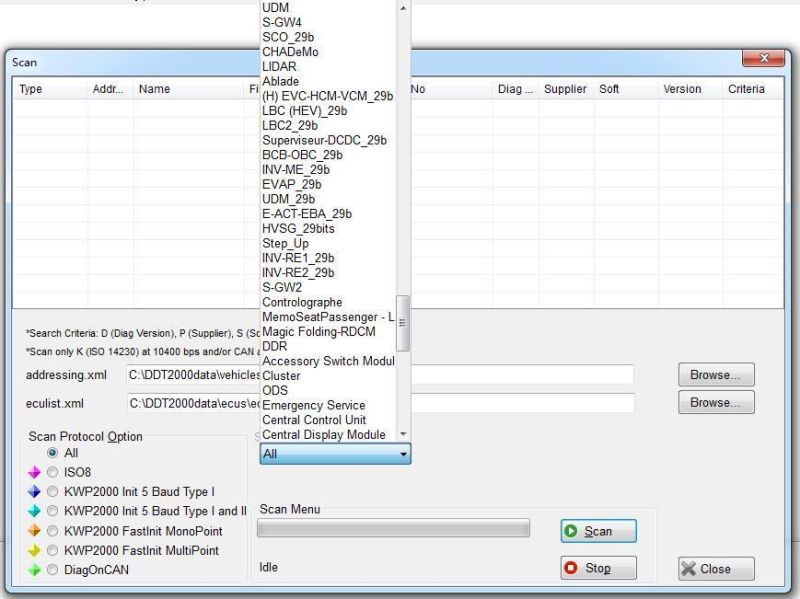
Task: Start scanning with the green Scan button
Action: pos(598,531)
